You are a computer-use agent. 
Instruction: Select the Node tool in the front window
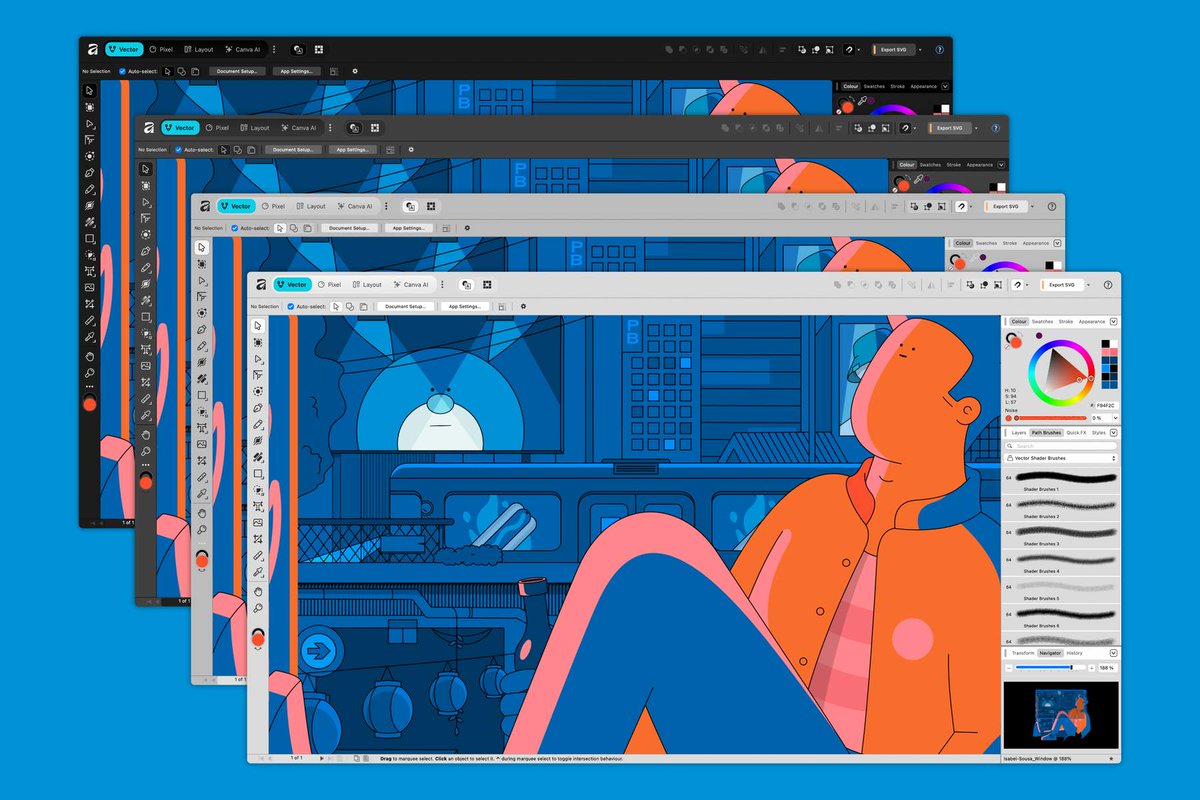257,359
